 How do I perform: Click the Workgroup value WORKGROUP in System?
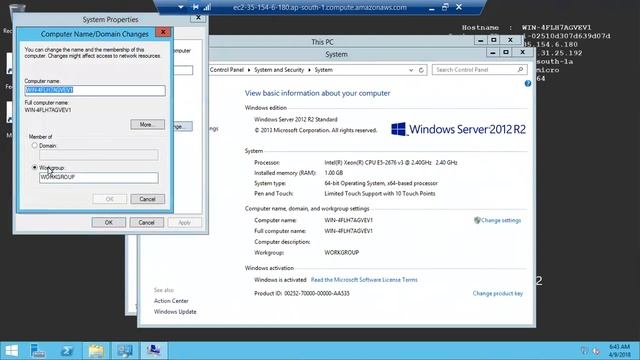(342, 253)
